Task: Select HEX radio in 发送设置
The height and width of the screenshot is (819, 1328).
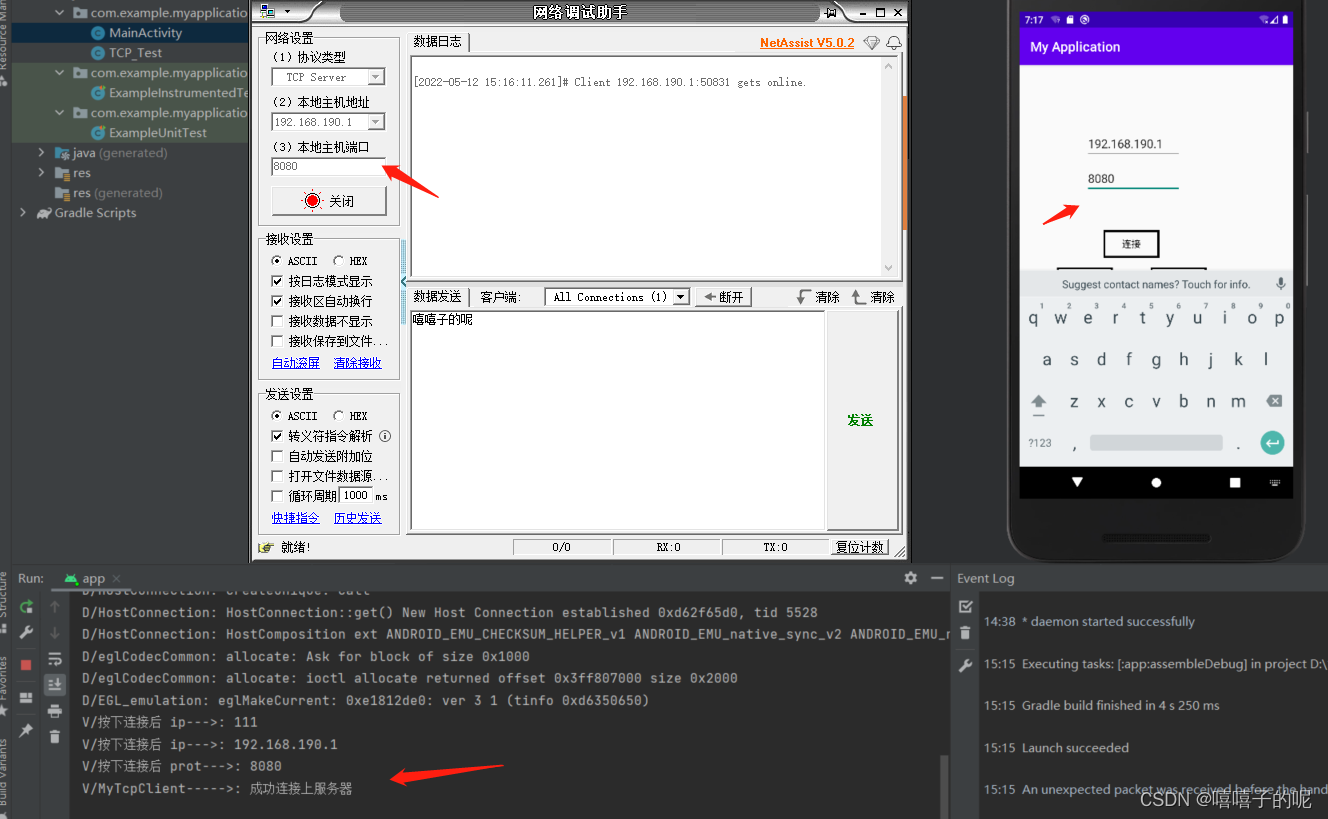Action: [x=338, y=416]
